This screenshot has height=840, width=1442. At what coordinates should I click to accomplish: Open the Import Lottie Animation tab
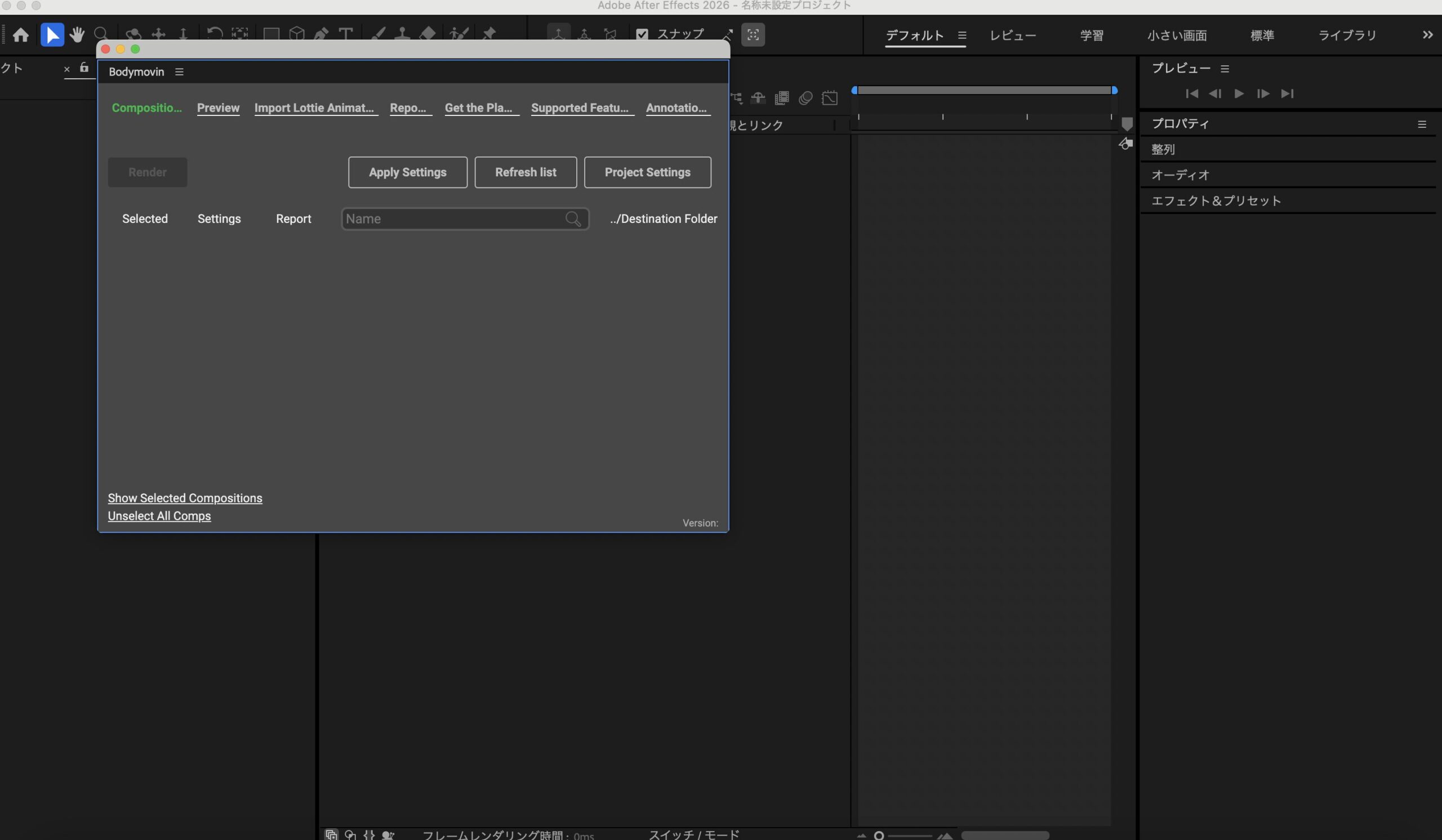click(314, 108)
